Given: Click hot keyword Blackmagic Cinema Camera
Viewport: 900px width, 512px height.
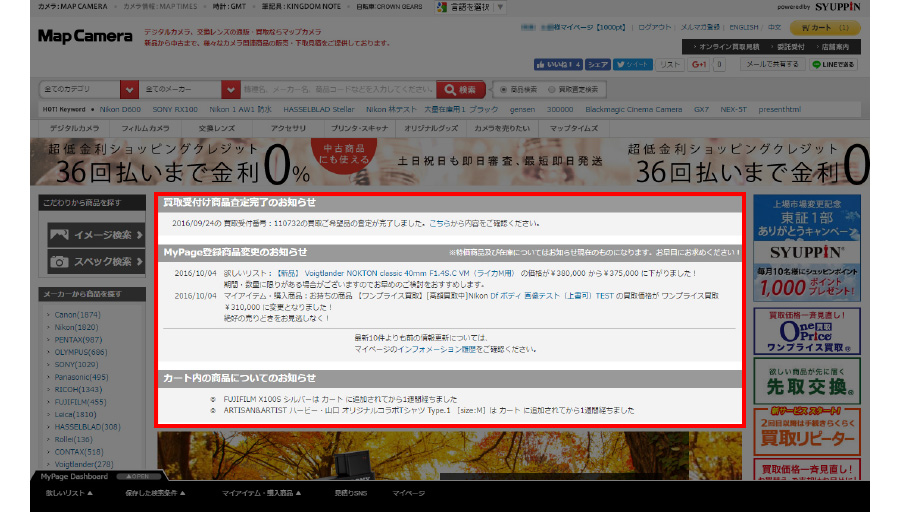Looking at the screenshot, I should 634,110.
